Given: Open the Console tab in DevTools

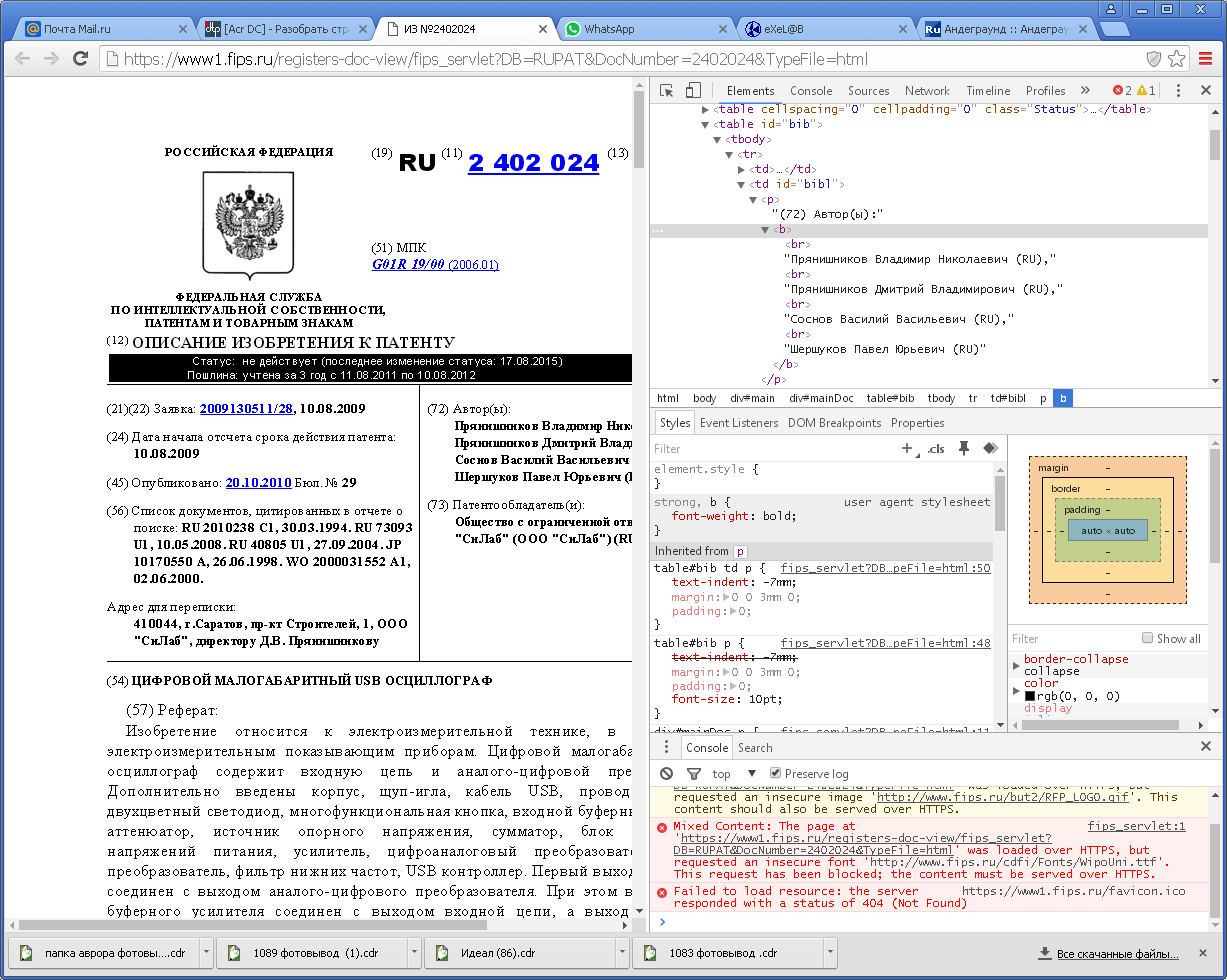Looking at the screenshot, I should click(x=811, y=90).
